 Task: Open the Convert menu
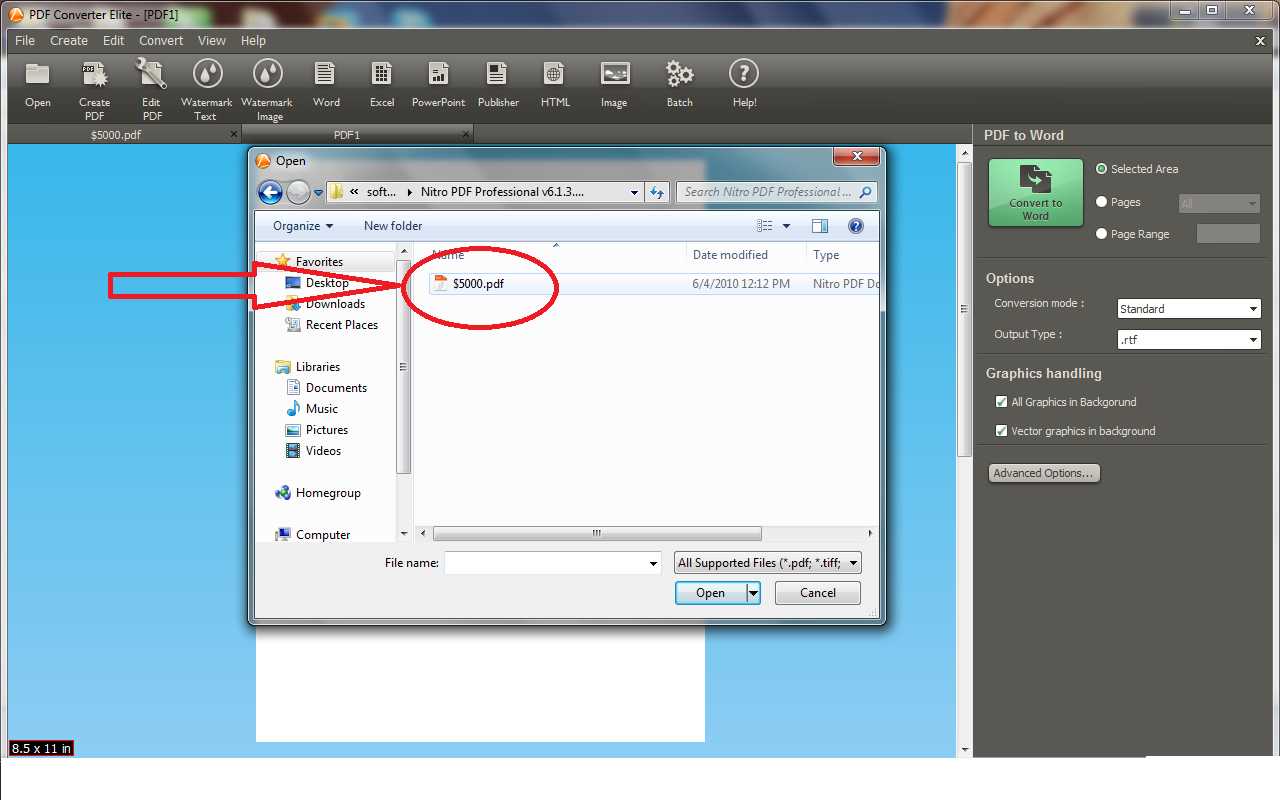point(160,40)
